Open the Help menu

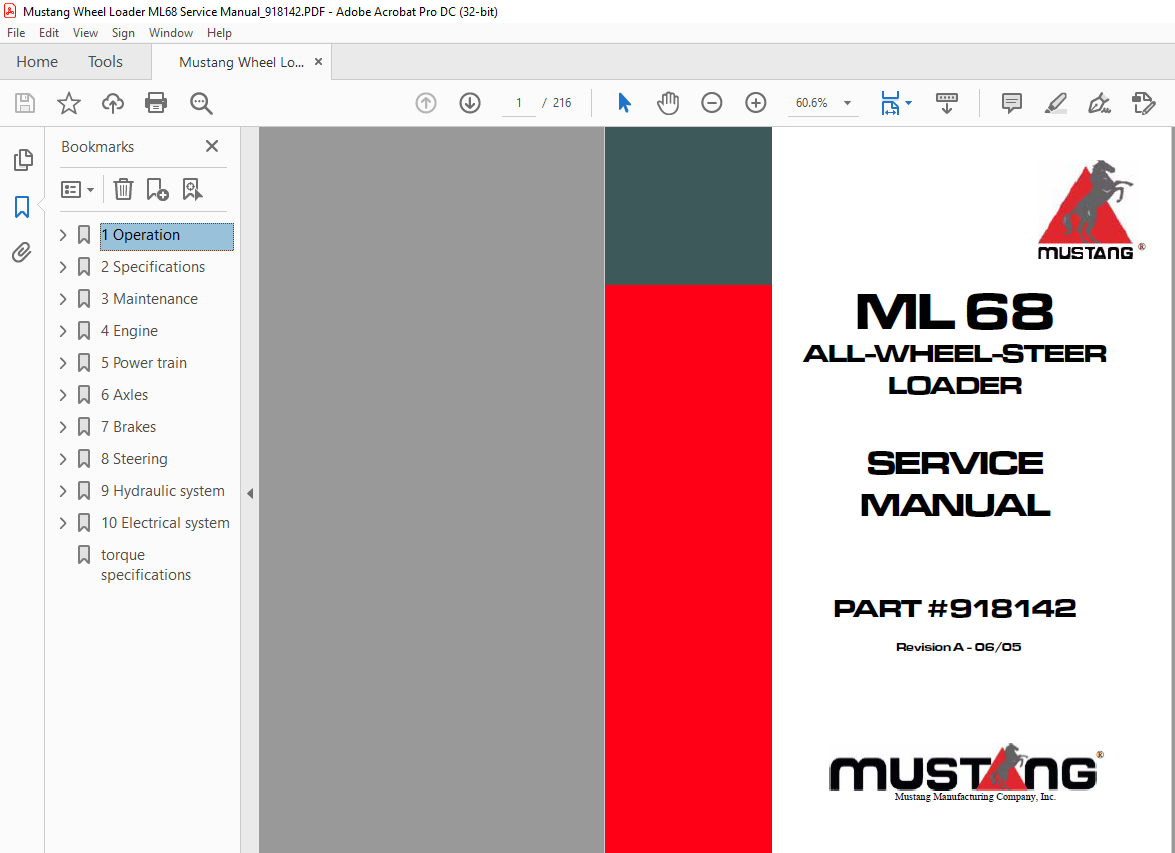(x=220, y=33)
